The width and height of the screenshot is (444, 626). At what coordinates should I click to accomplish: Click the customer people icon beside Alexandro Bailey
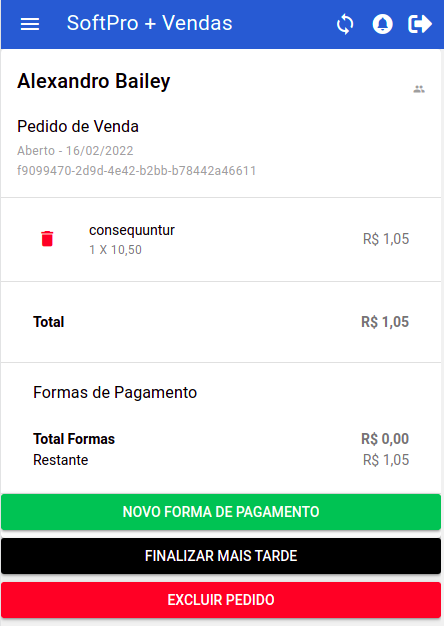[x=419, y=89]
